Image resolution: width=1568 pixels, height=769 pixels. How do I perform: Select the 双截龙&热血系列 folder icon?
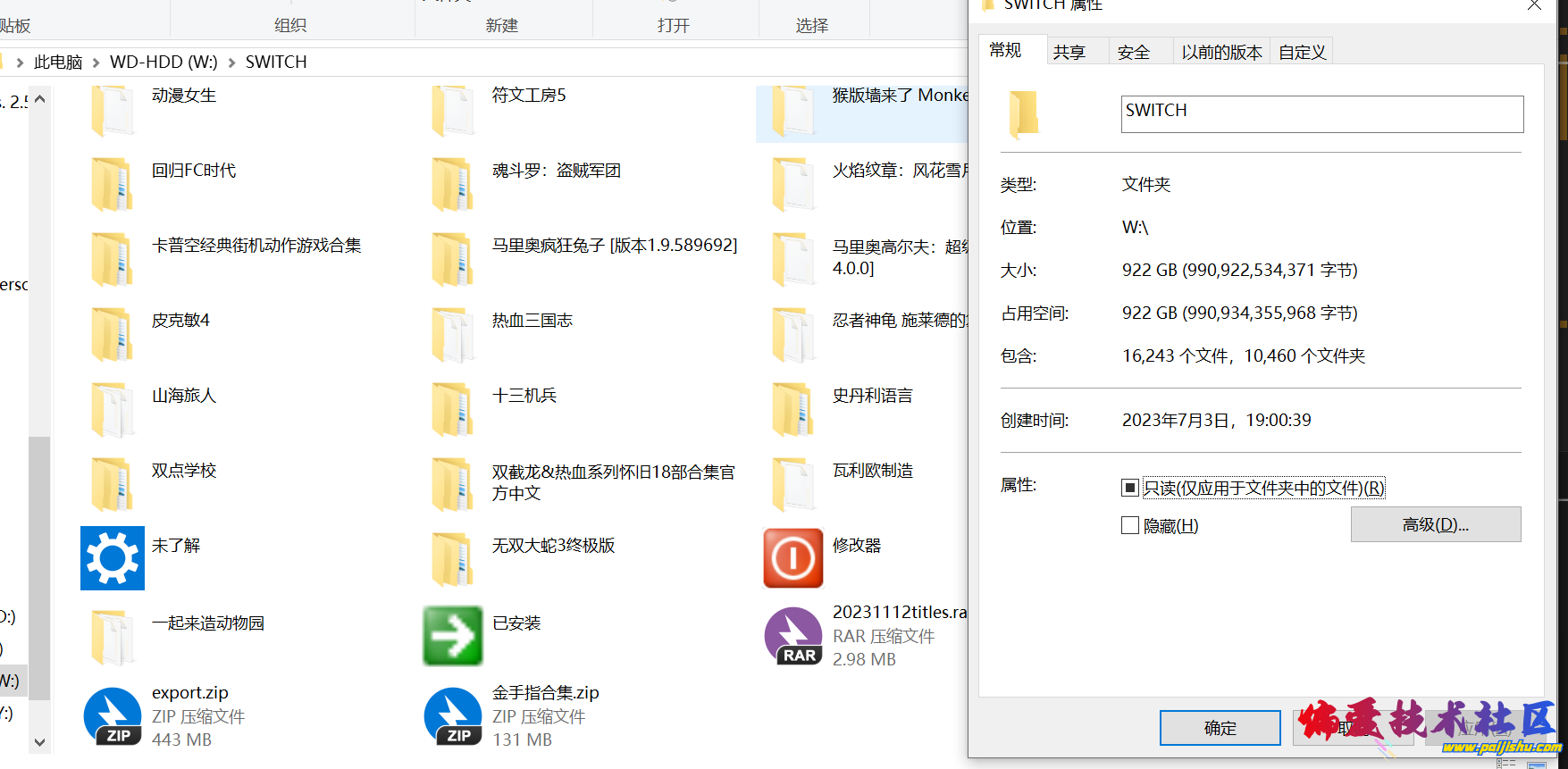tap(453, 484)
